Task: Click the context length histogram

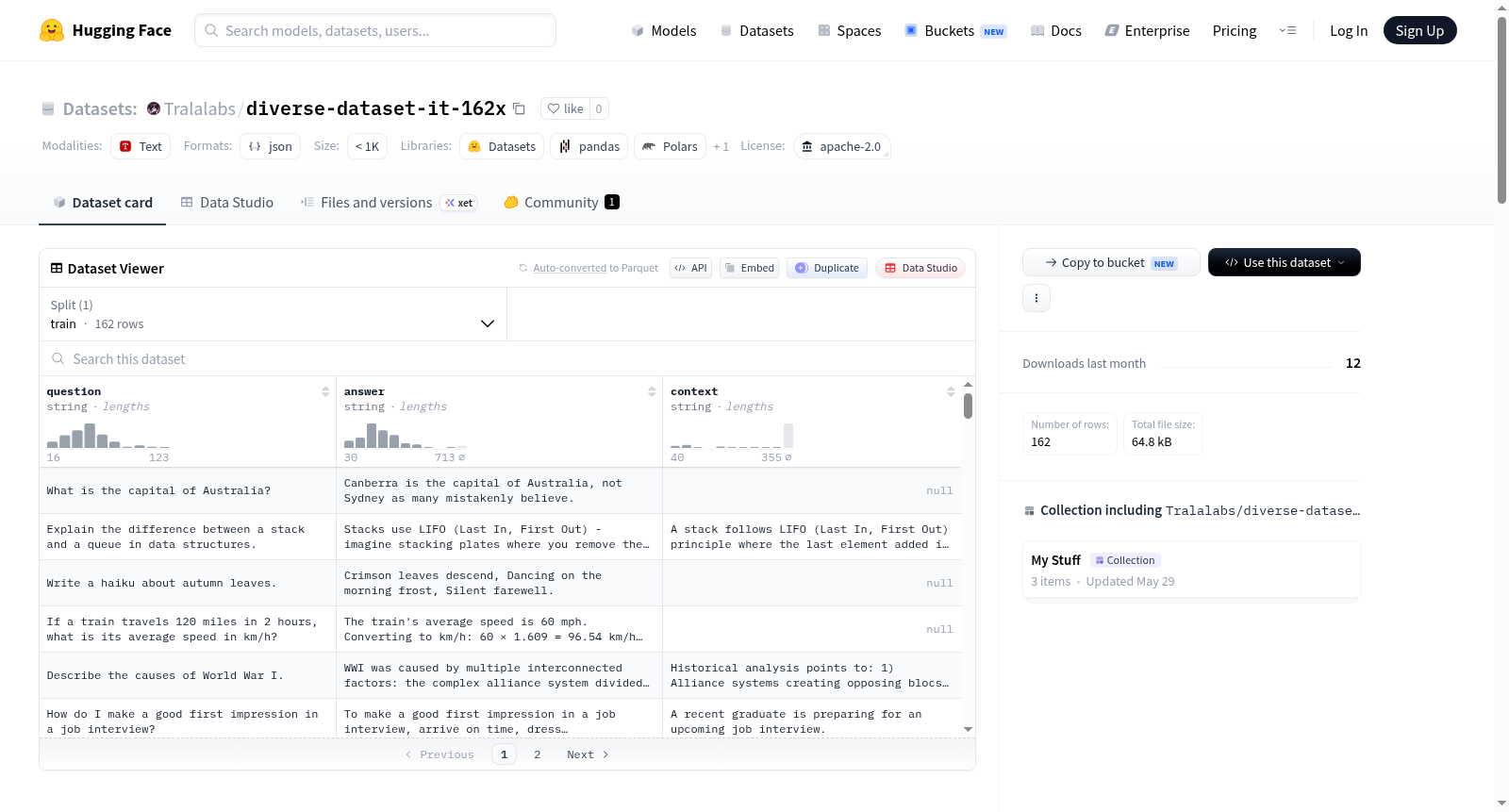Action: (x=732, y=436)
